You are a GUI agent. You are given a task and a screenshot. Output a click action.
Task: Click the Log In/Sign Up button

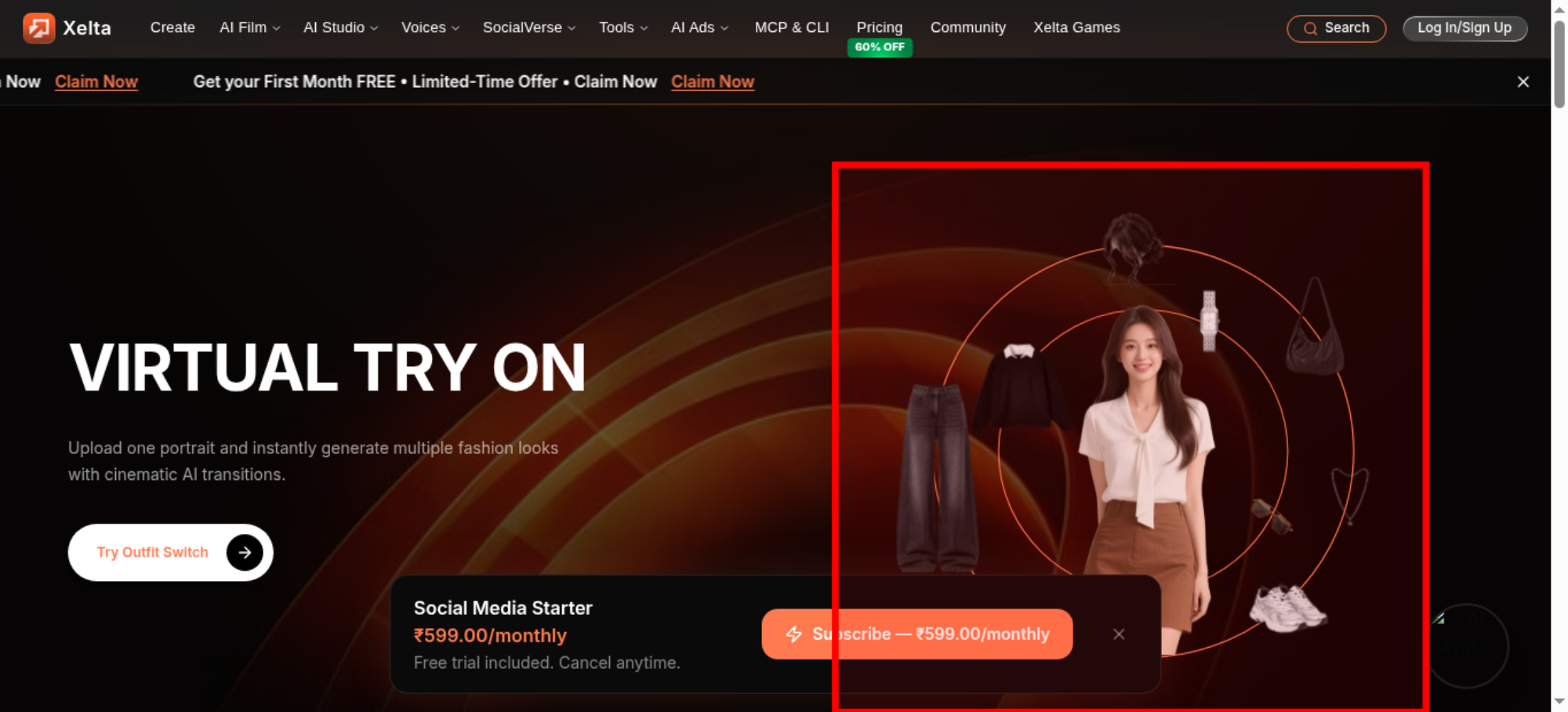(1465, 28)
